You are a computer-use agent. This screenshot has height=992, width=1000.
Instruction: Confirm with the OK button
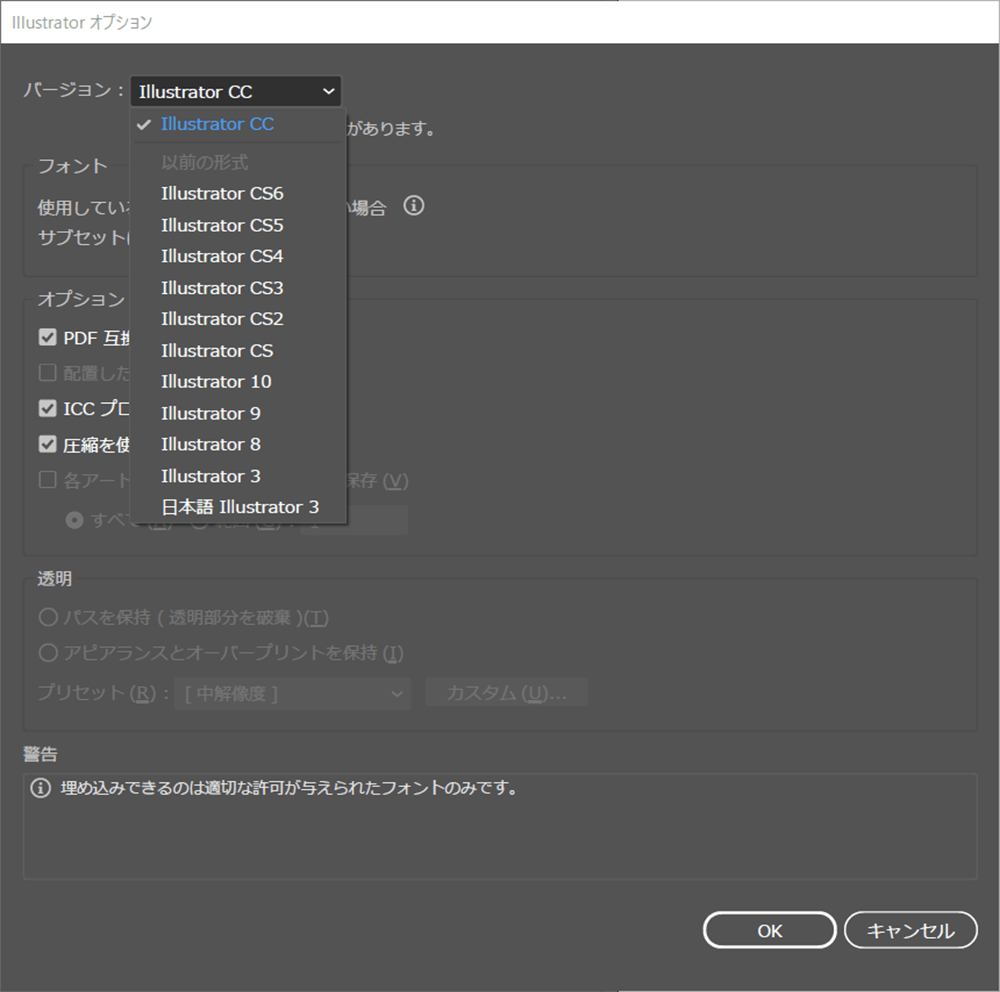click(770, 931)
